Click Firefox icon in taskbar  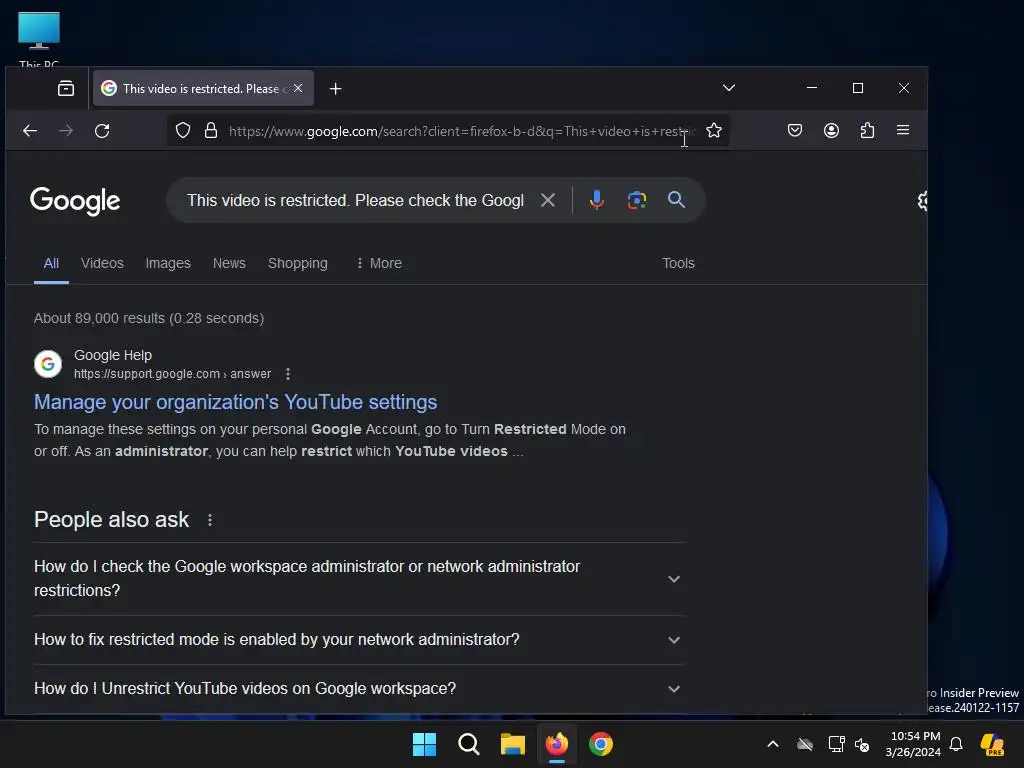point(556,744)
